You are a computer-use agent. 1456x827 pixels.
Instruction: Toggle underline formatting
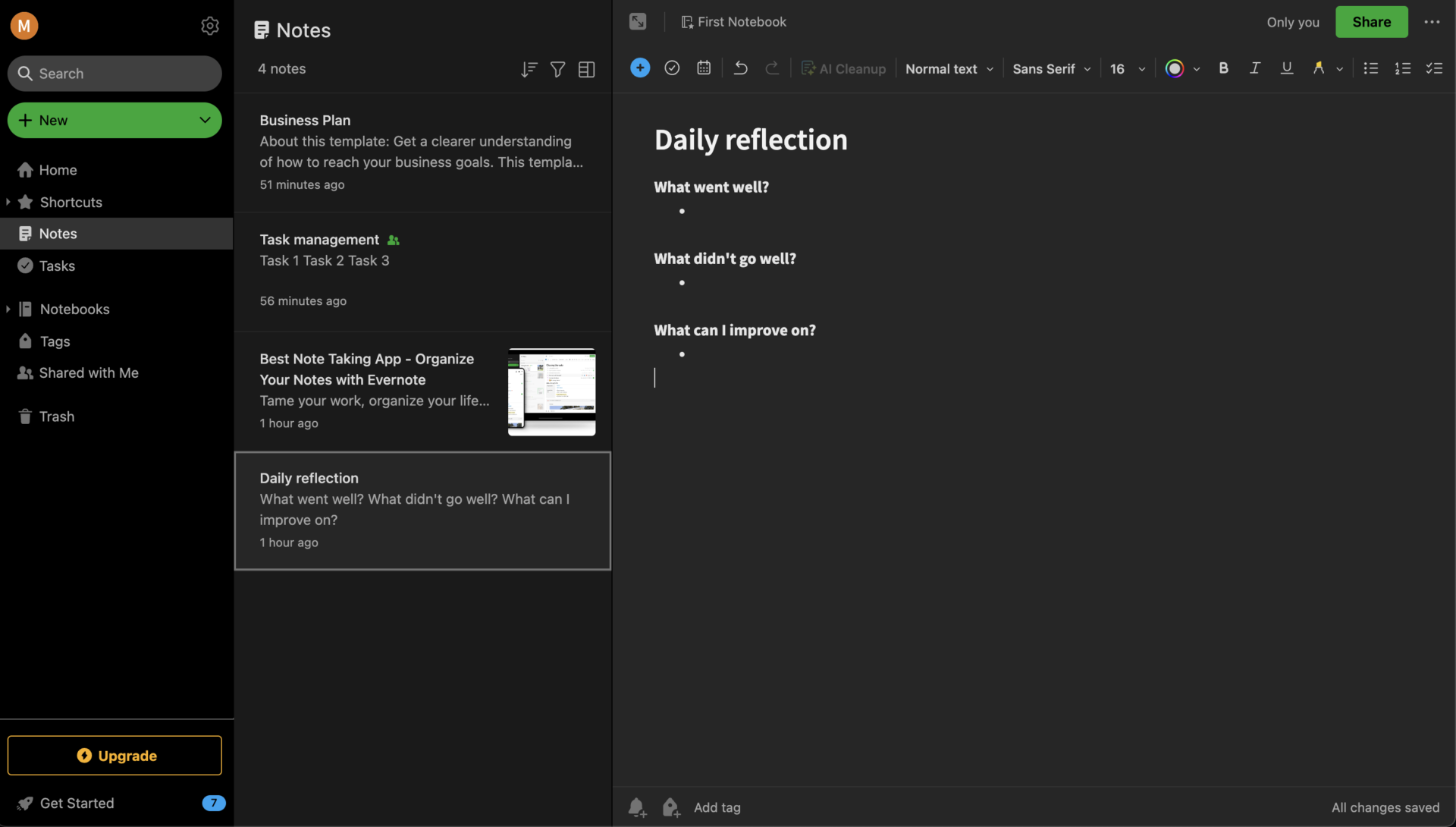1286,68
